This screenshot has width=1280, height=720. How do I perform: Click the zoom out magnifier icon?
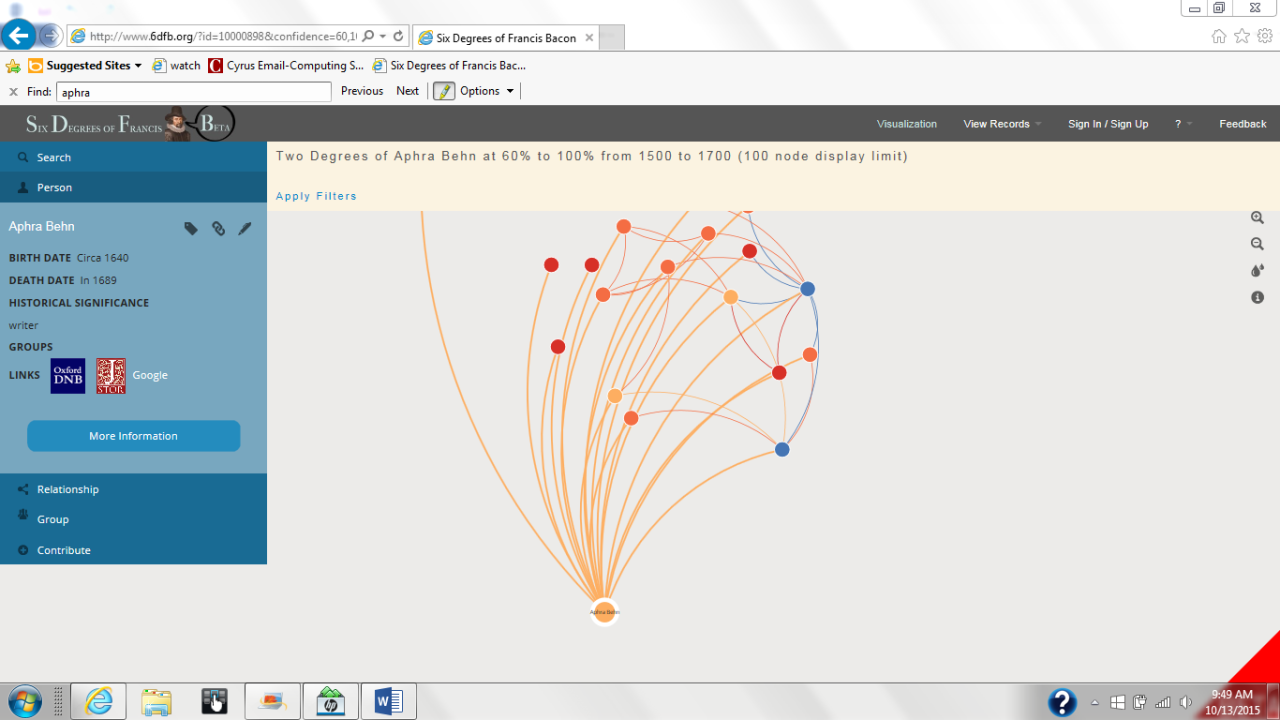point(1257,244)
